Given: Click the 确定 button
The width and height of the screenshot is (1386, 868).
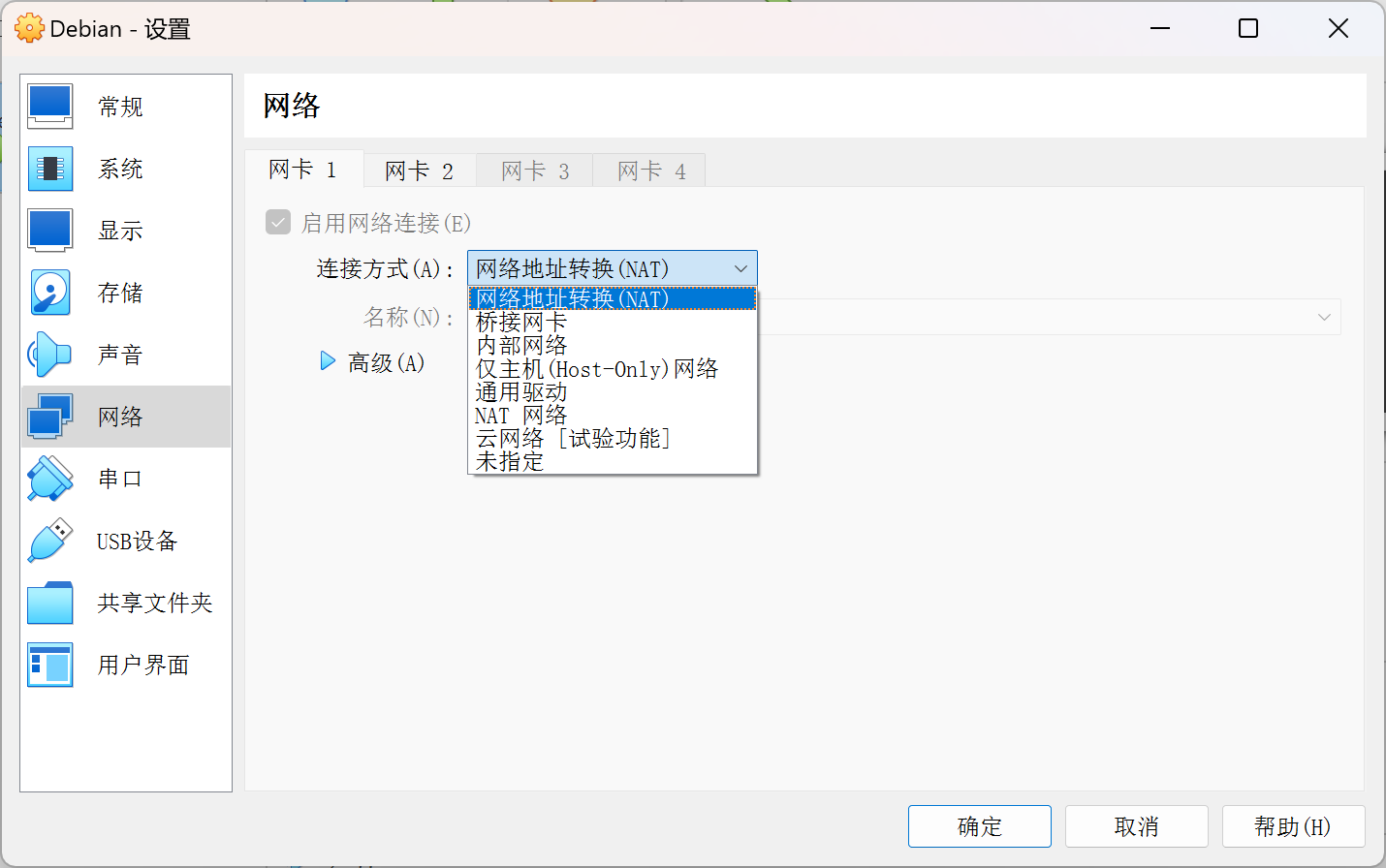Looking at the screenshot, I should [980, 826].
